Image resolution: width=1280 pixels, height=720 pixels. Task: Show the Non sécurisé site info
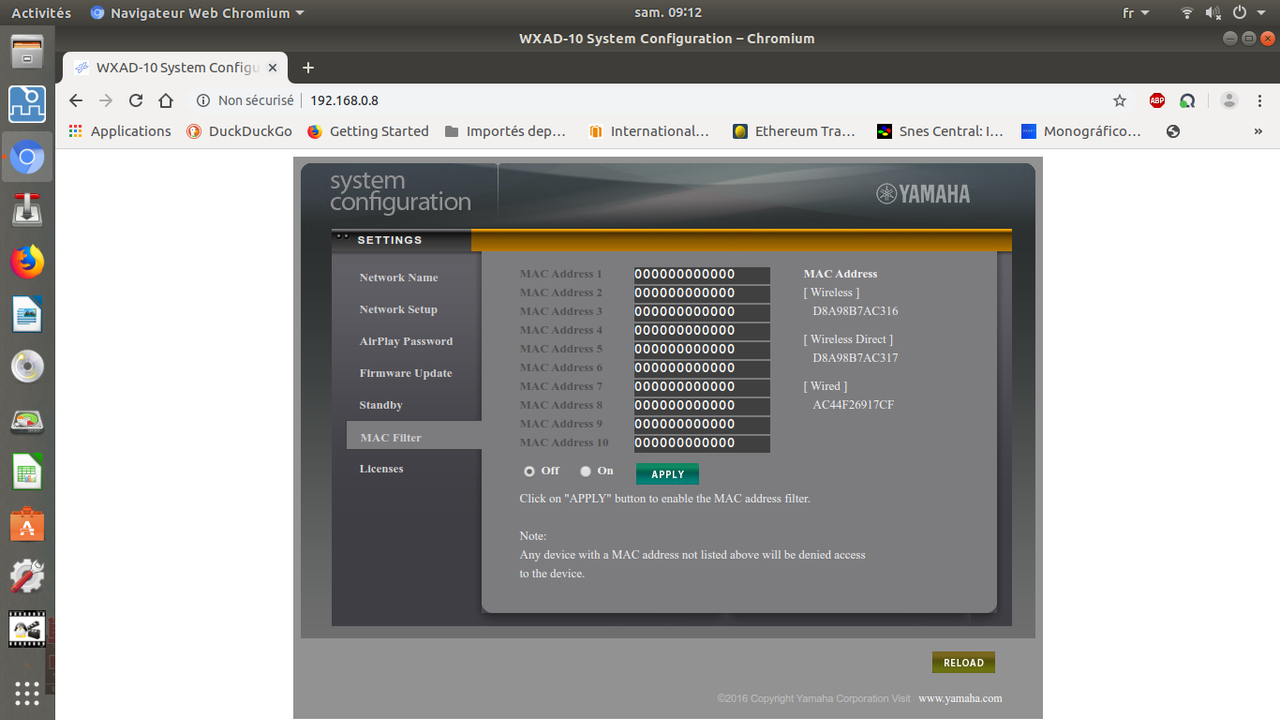pyautogui.click(x=246, y=100)
